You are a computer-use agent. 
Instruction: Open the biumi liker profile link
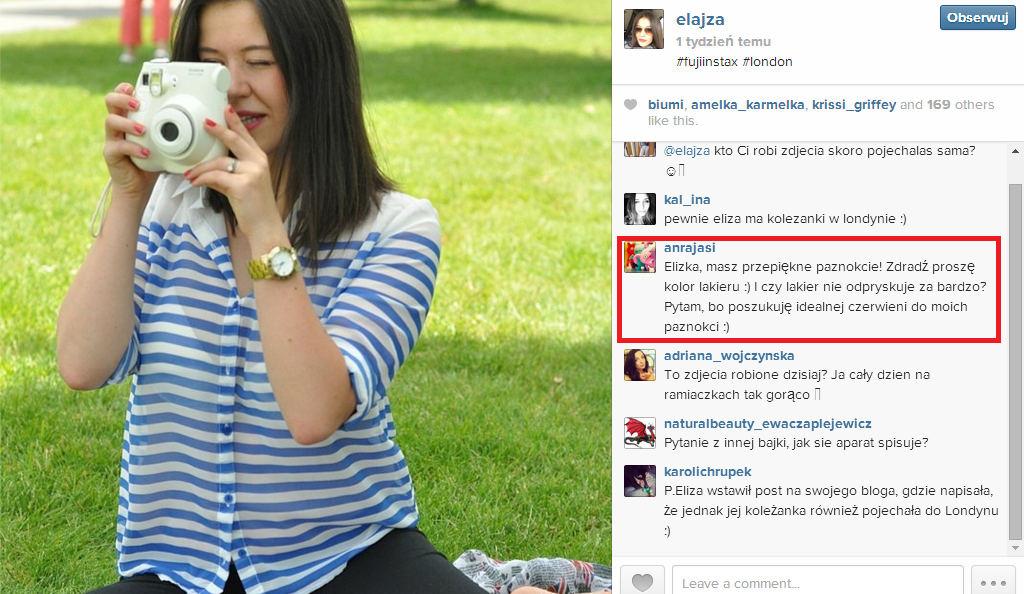(x=665, y=104)
